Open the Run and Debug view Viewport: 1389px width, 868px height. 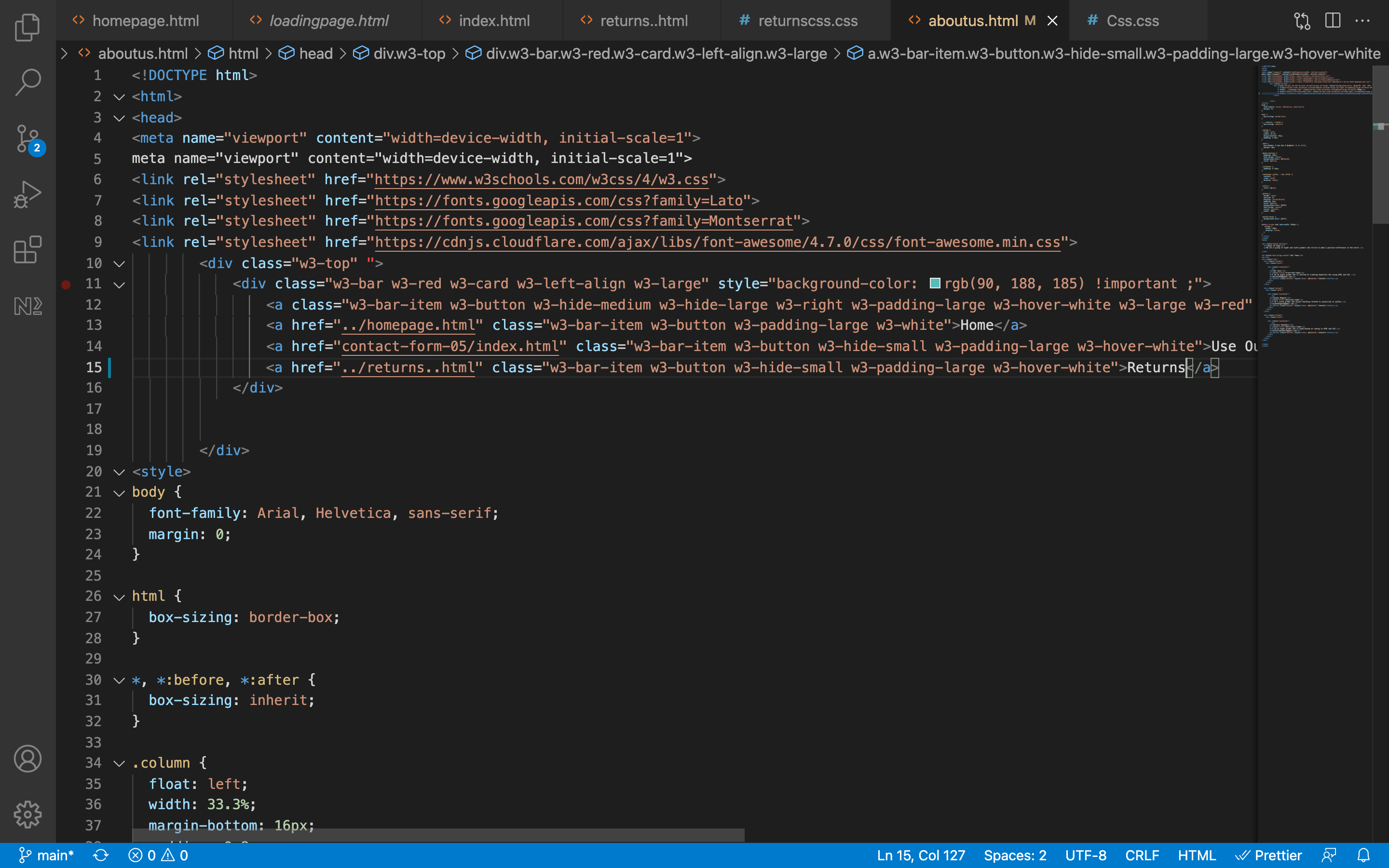(x=27, y=194)
